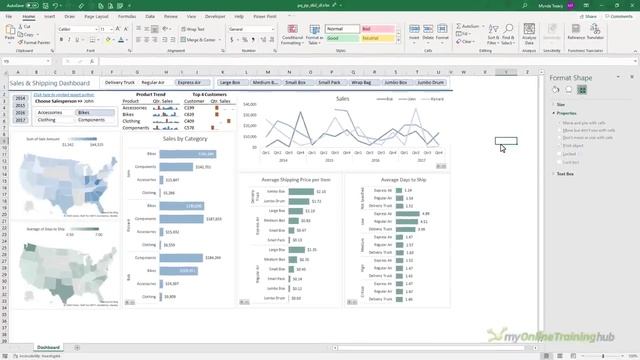The image size is (640, 360).
Task: Open the Font name dropdown
Action: coord(96,29)
